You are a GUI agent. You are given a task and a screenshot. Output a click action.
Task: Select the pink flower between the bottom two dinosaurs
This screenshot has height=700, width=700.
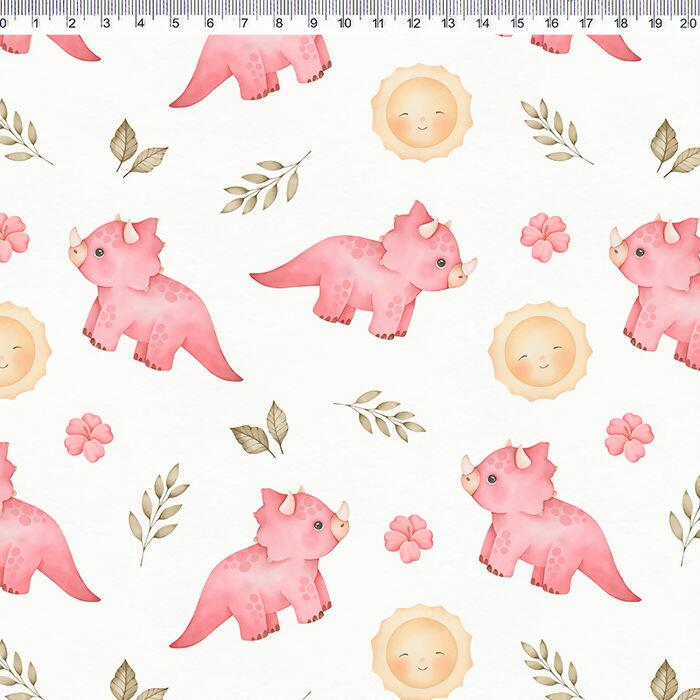point(408,538)
